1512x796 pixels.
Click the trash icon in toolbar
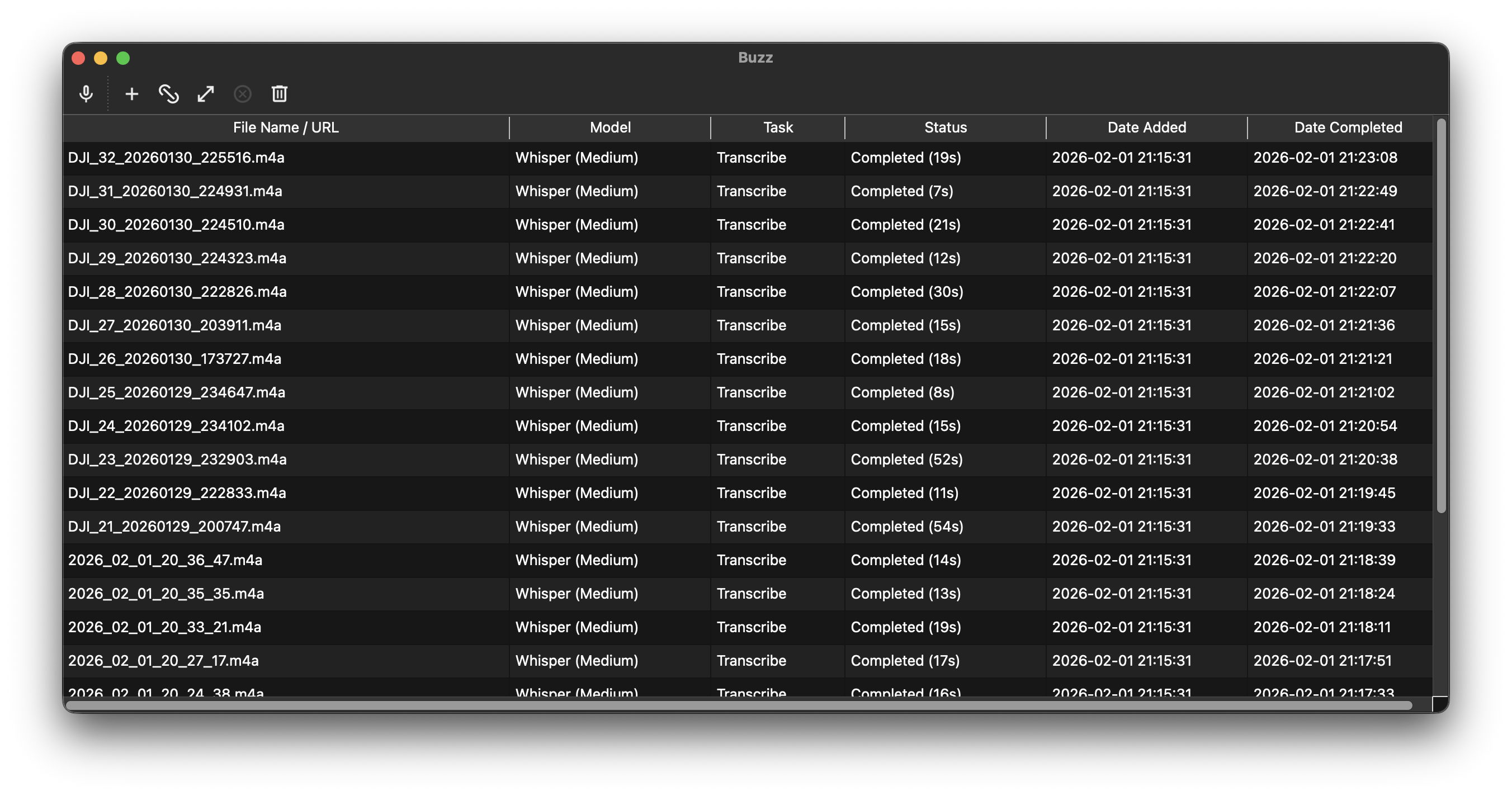coord(280,94)
